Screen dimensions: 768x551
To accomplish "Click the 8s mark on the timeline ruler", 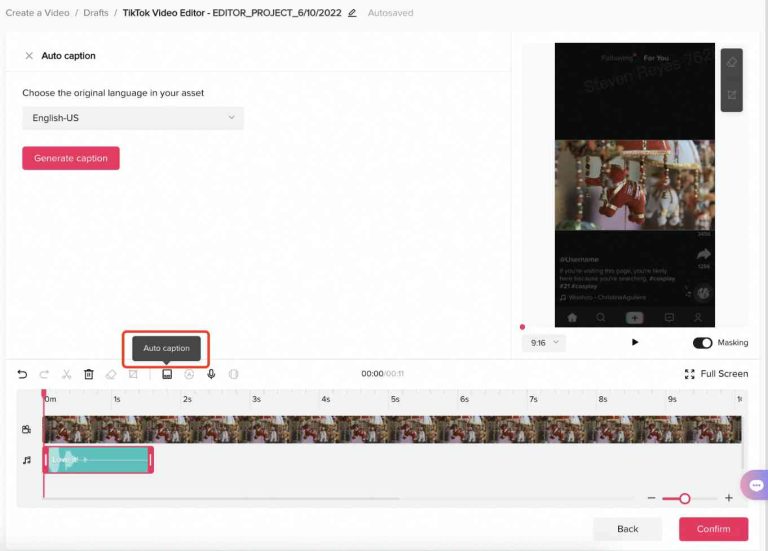I will 603,399.
